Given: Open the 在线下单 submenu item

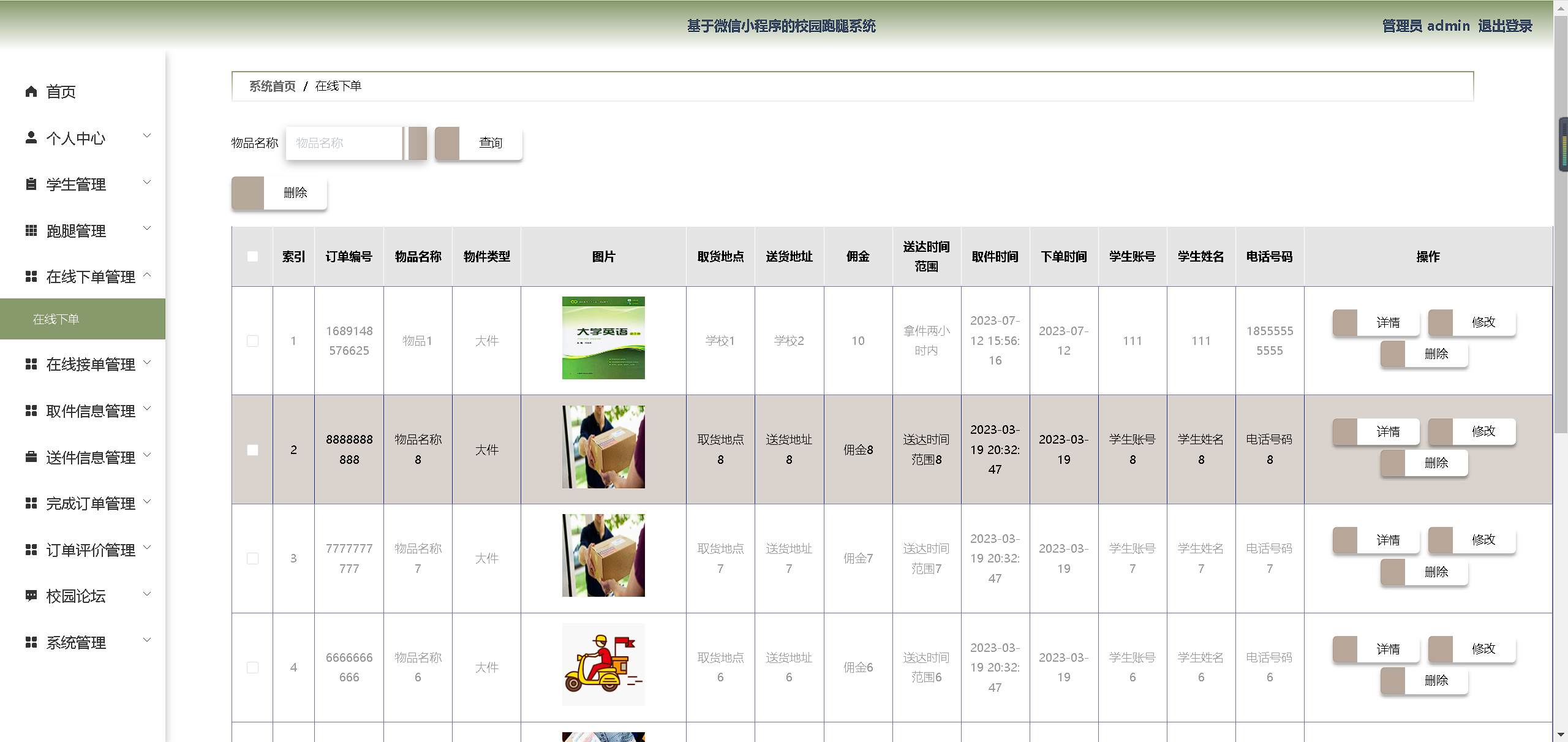Looking at the screenshot, I should coord(56,319).
